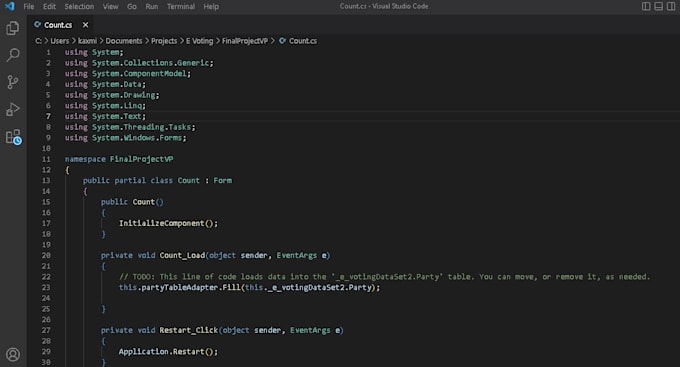Viewport: 680px width, 367px height.
Task: Open the Edit menu
Action: coord(49,7)
